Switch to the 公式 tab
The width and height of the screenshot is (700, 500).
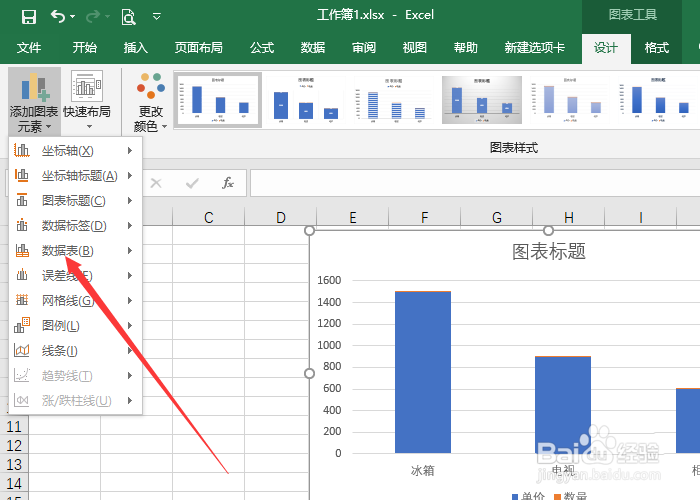tap(262, 47)
